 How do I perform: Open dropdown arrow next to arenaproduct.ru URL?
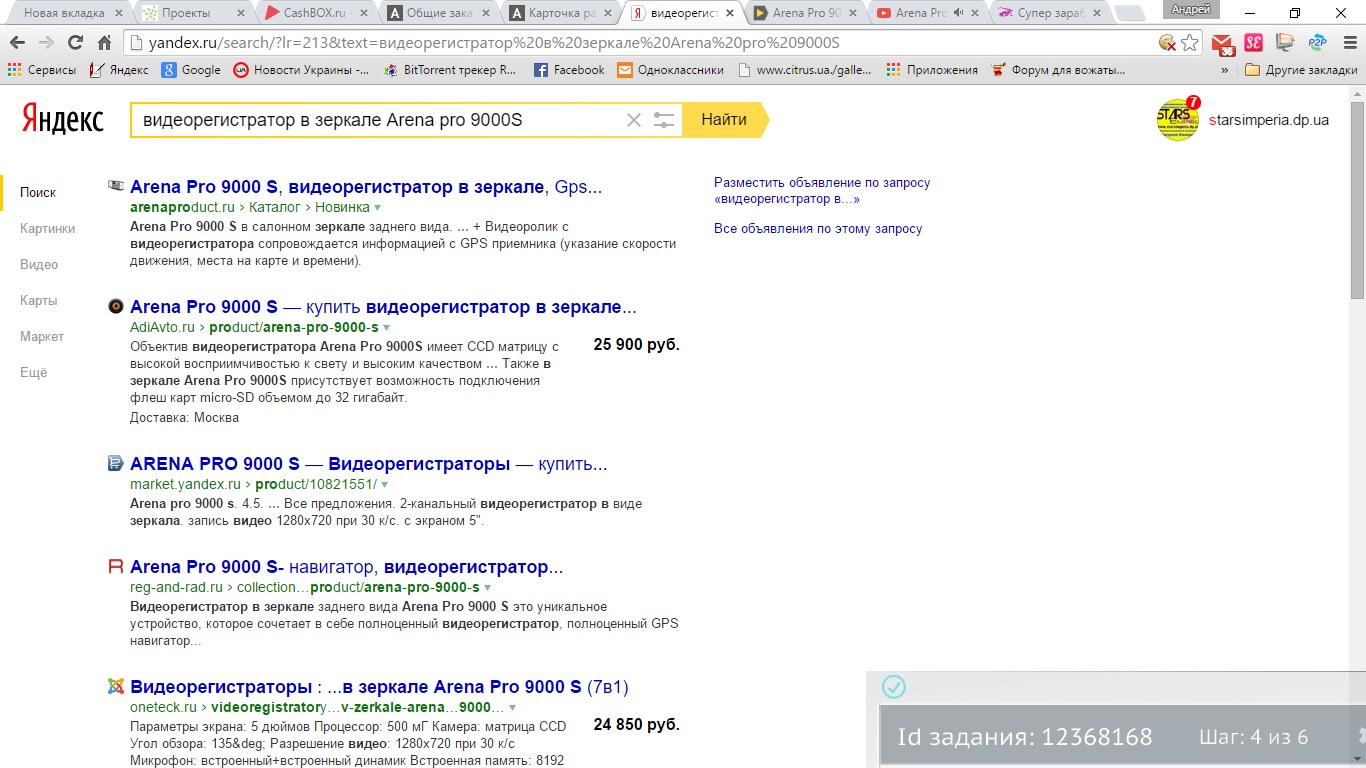(x=377, y=208)
